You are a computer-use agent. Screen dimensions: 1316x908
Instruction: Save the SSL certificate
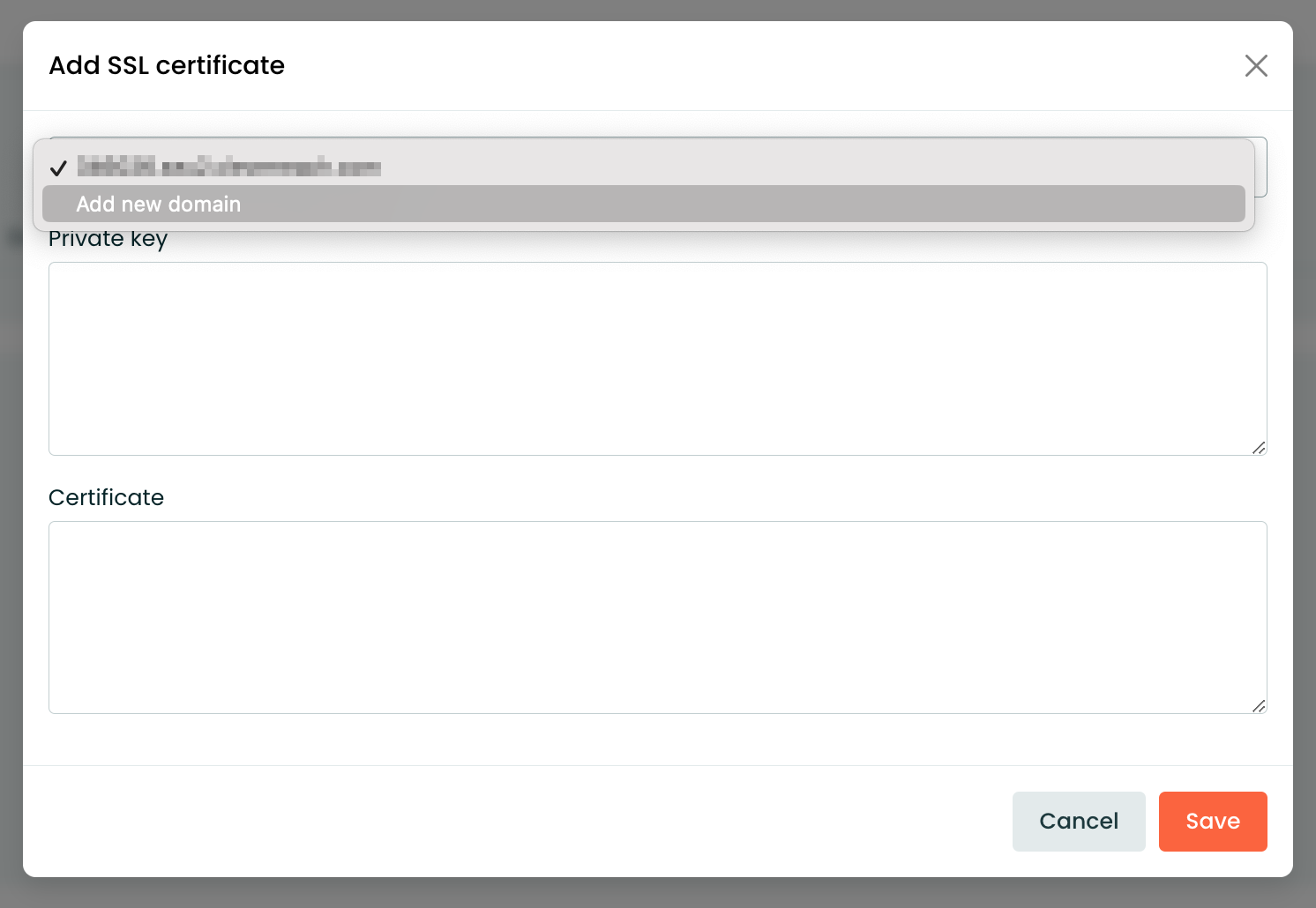coord(1212,821)
